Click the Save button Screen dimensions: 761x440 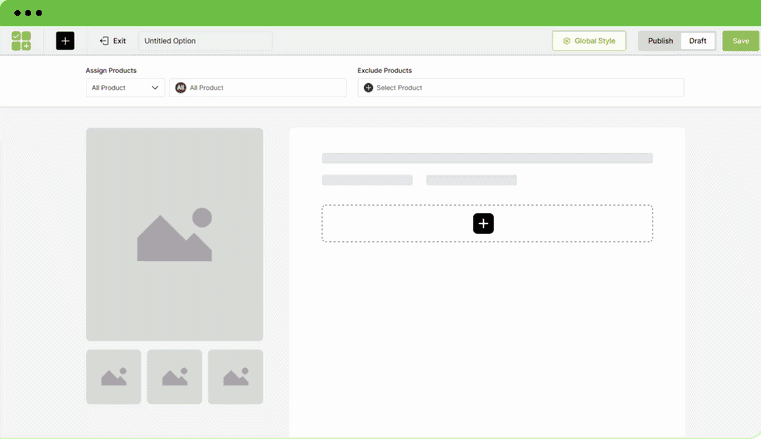pos(740,41)
